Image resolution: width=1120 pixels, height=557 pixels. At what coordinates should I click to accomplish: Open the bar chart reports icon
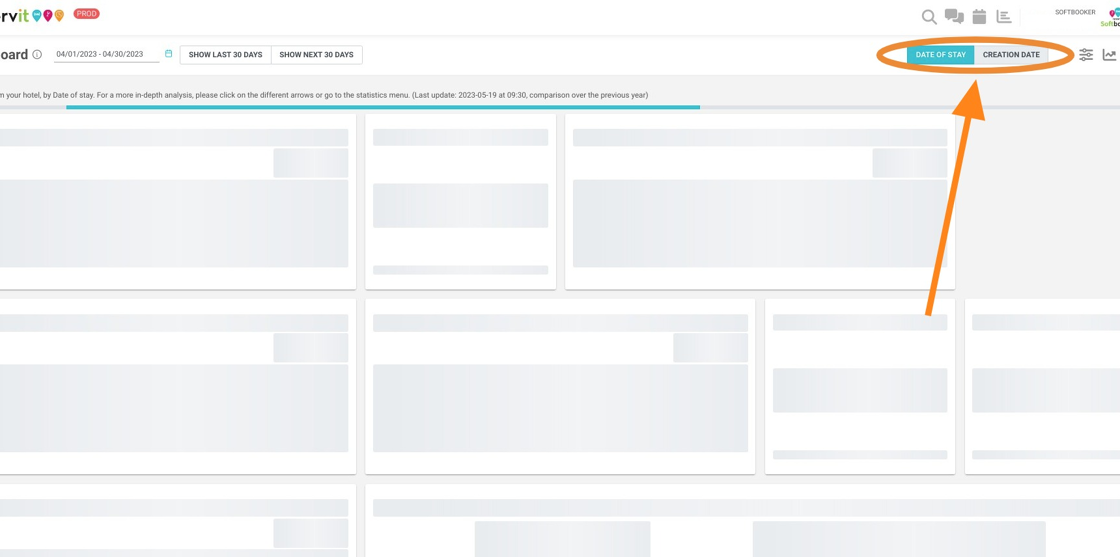(x=1004, y=16)
